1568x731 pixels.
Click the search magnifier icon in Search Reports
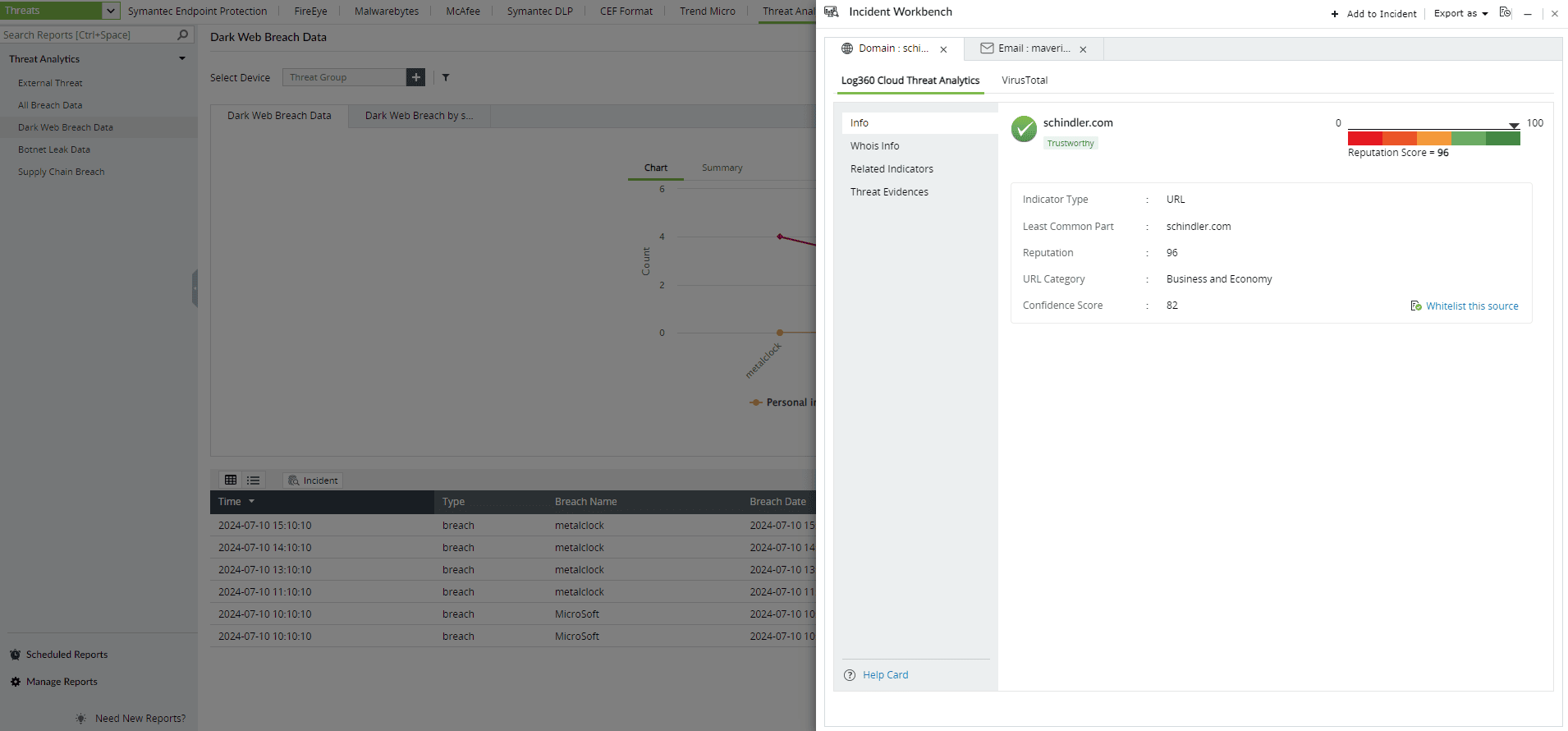pos(182,34)
